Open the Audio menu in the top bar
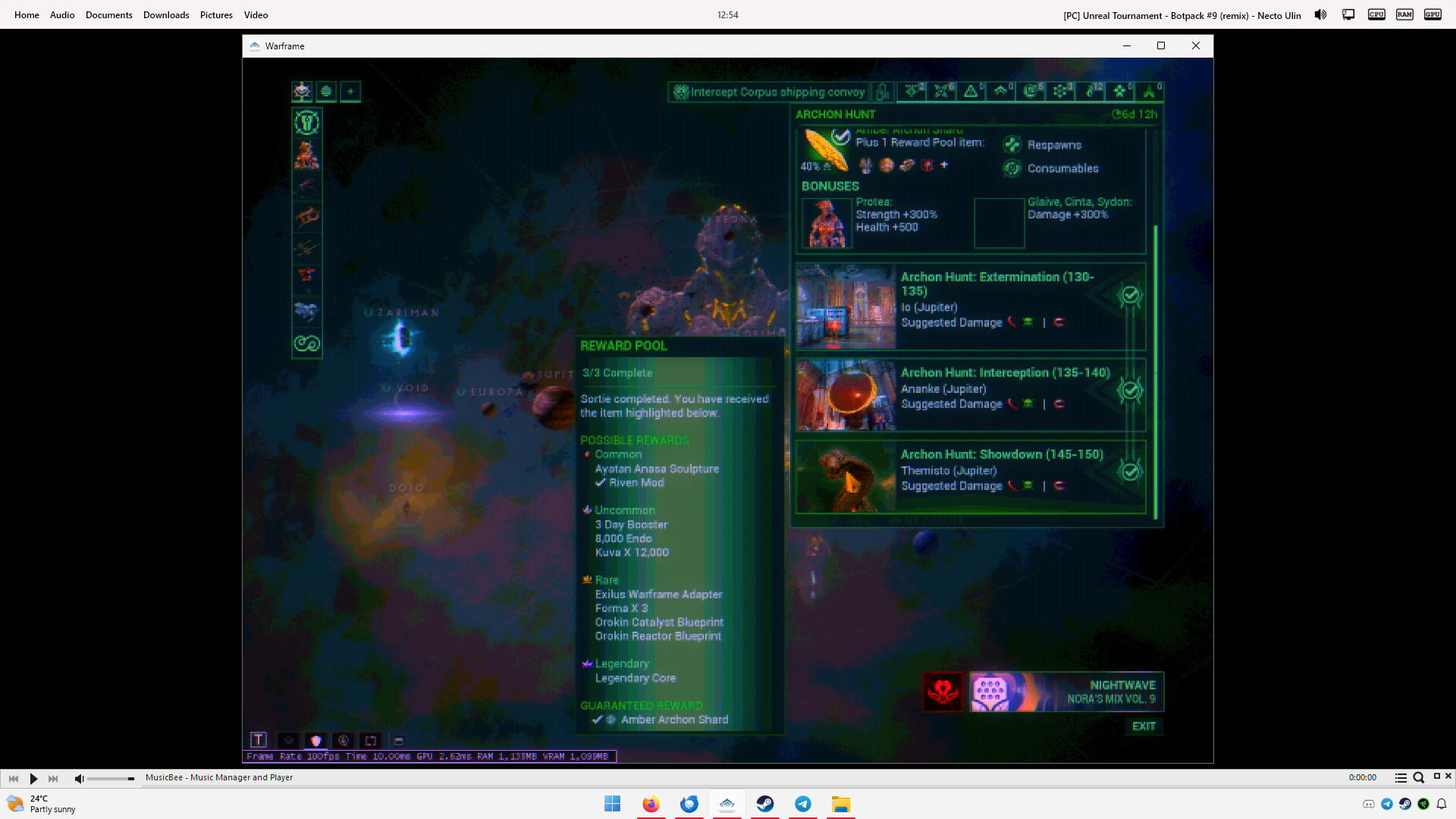The width and height of the screenshot is (1456, 819). point(62,15)
